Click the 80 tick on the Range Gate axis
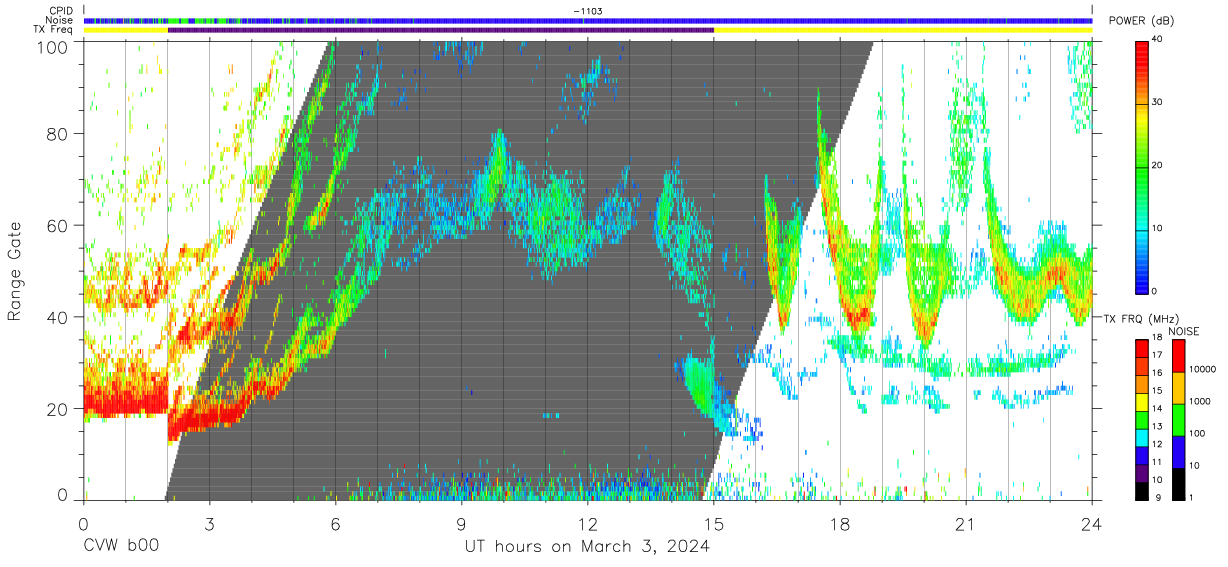The width and height of the screenshot is (1228, 567). pos(57,134)
